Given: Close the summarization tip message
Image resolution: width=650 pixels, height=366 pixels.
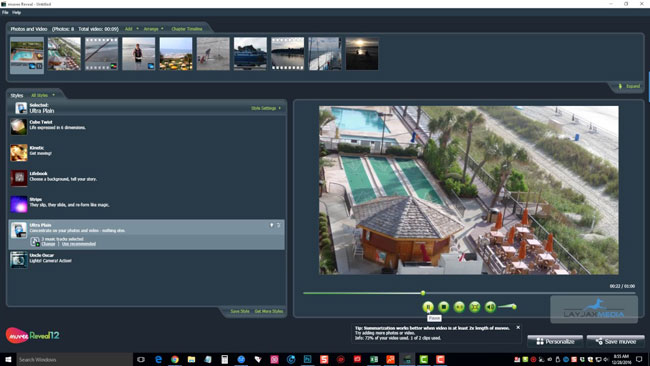Looking at the screenshot, I should click(518, 327).
